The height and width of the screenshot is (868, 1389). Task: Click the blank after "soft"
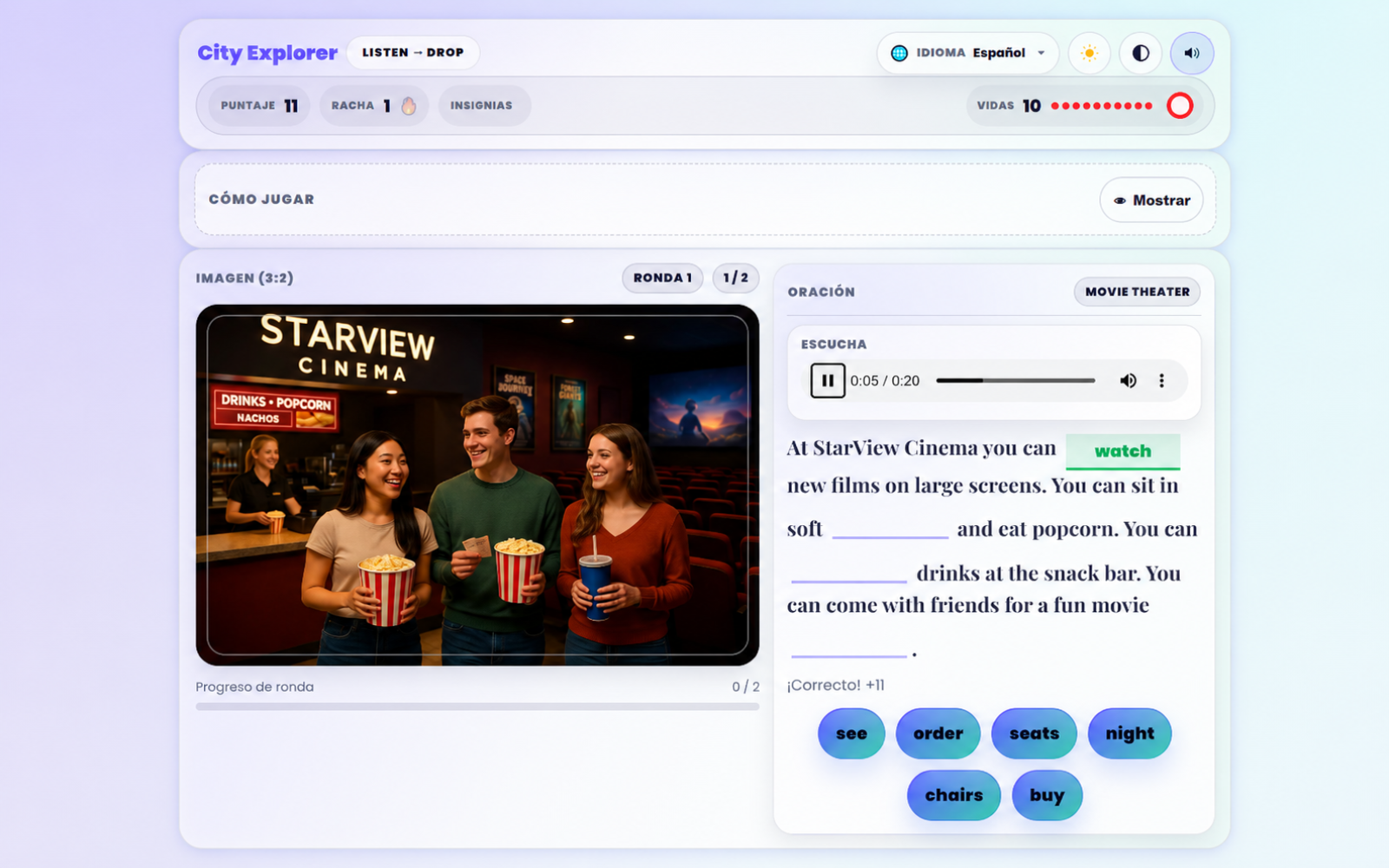[890, 528]
